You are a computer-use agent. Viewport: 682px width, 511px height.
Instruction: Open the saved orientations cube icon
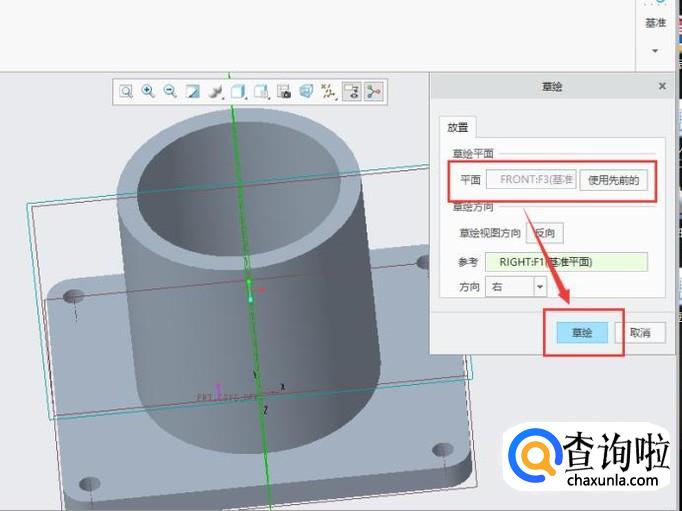pos(239,92)
